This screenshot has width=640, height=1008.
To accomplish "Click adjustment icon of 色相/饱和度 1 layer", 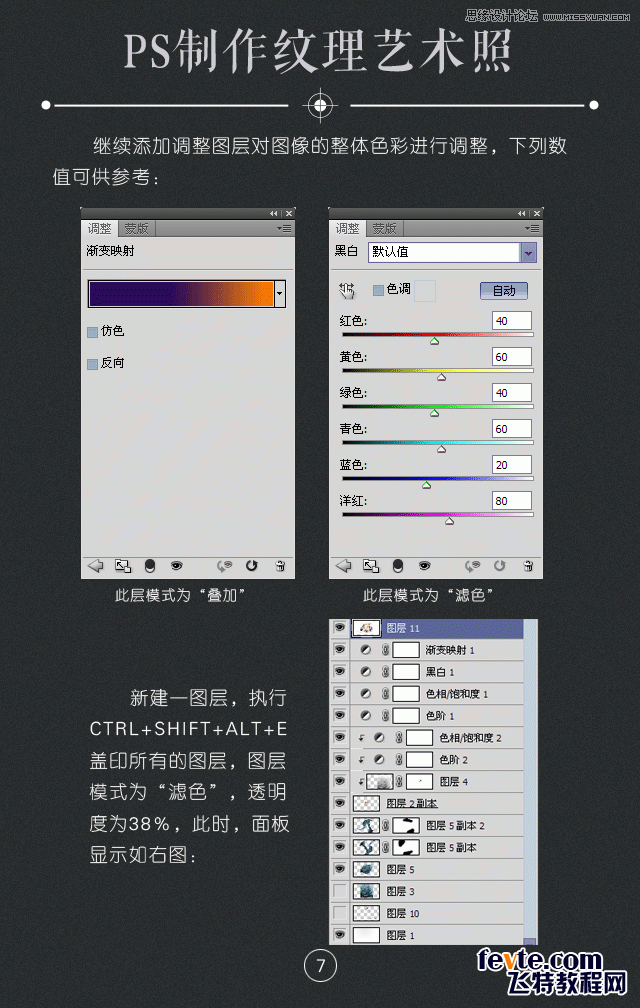I will (x=366, y=694).
